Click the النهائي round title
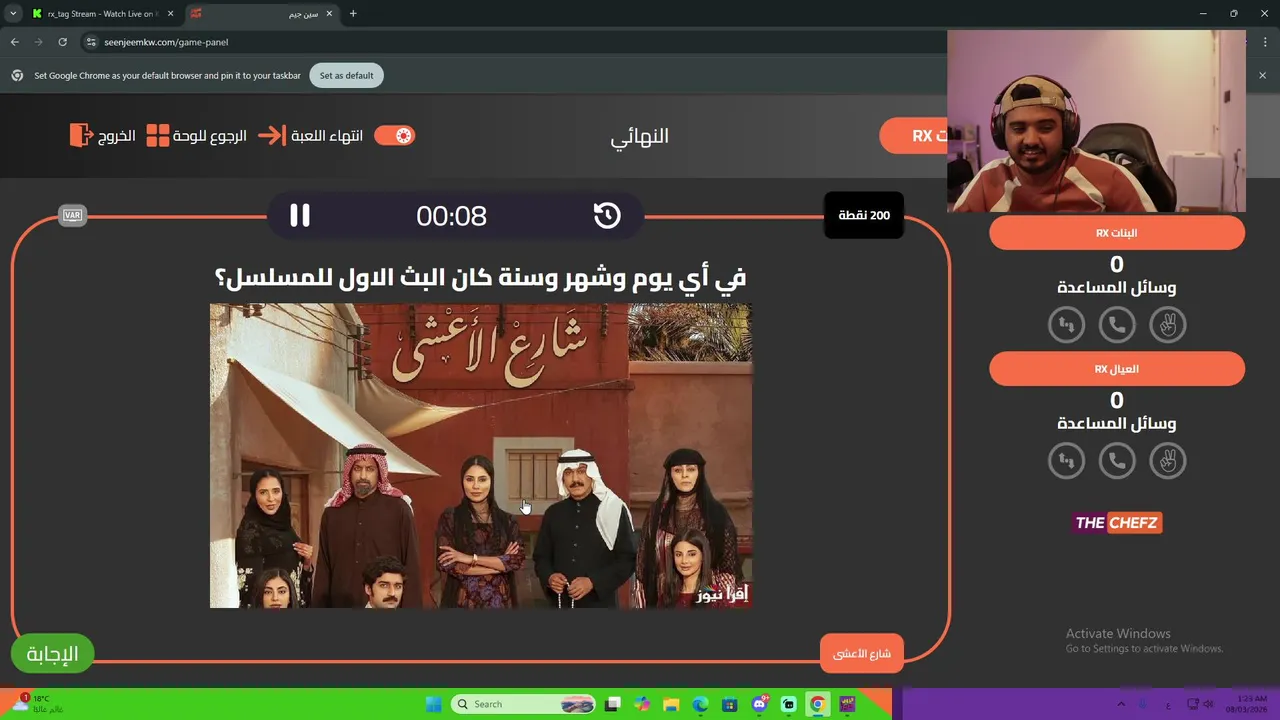Viewport: 1280px width, 720px height. (x=639, y=136)
